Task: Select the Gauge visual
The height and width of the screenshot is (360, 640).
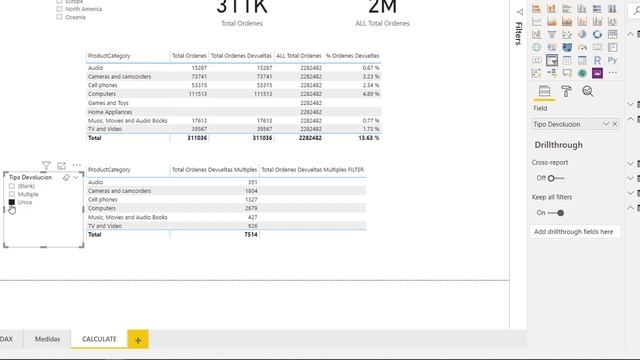Action: (x=582, y=47)
